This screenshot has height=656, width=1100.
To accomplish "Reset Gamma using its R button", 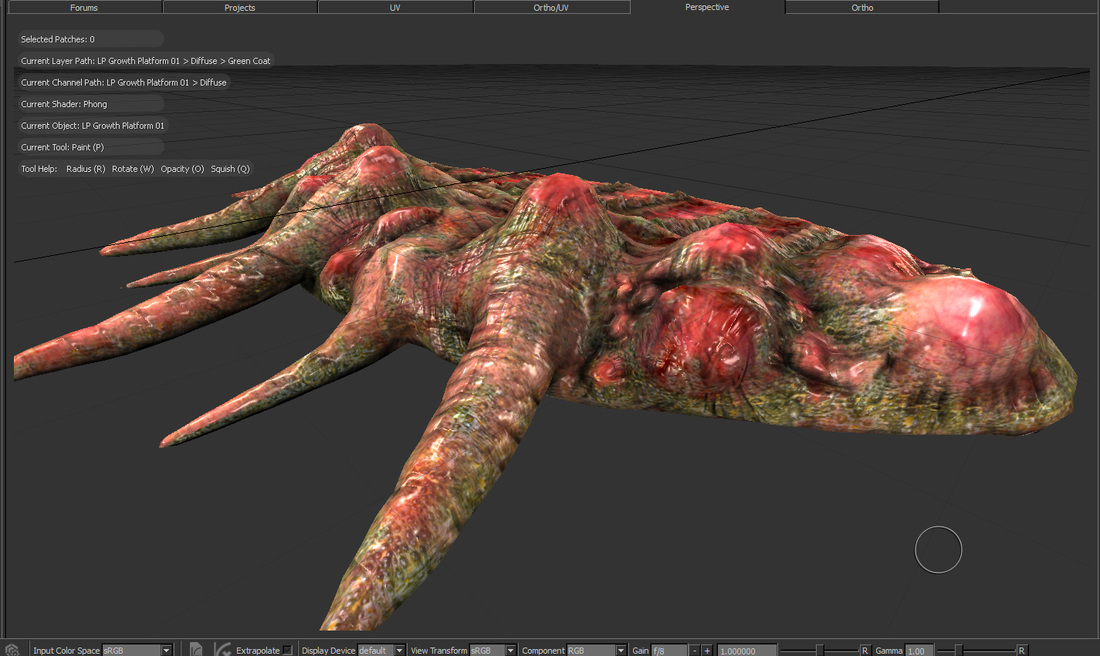I will point(1021,651).
